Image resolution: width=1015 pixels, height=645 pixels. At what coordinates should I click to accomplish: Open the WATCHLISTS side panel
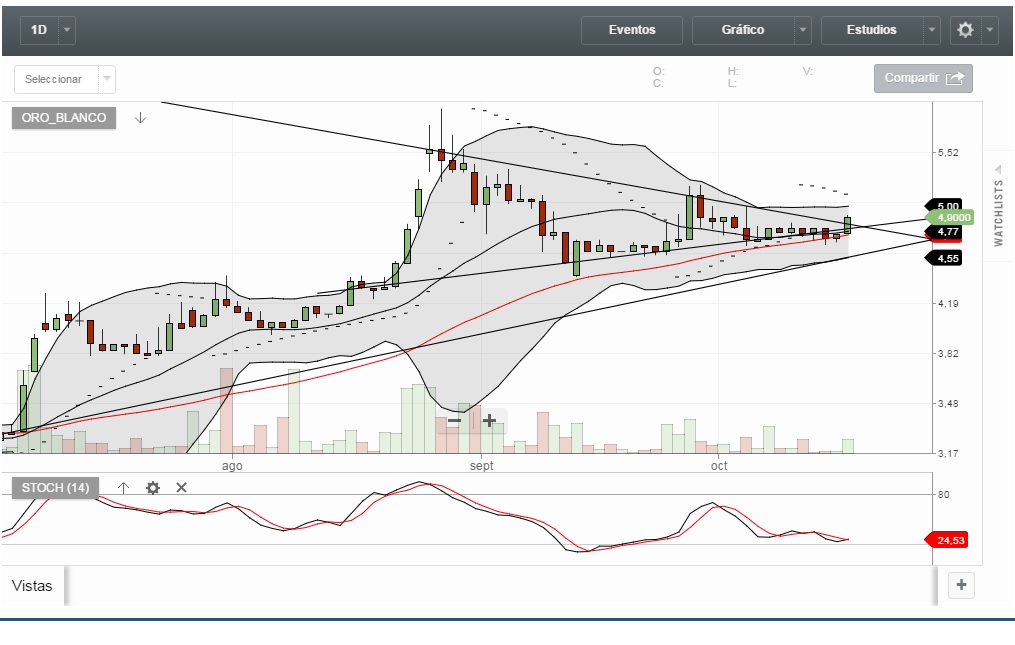(x=998, y=213)
